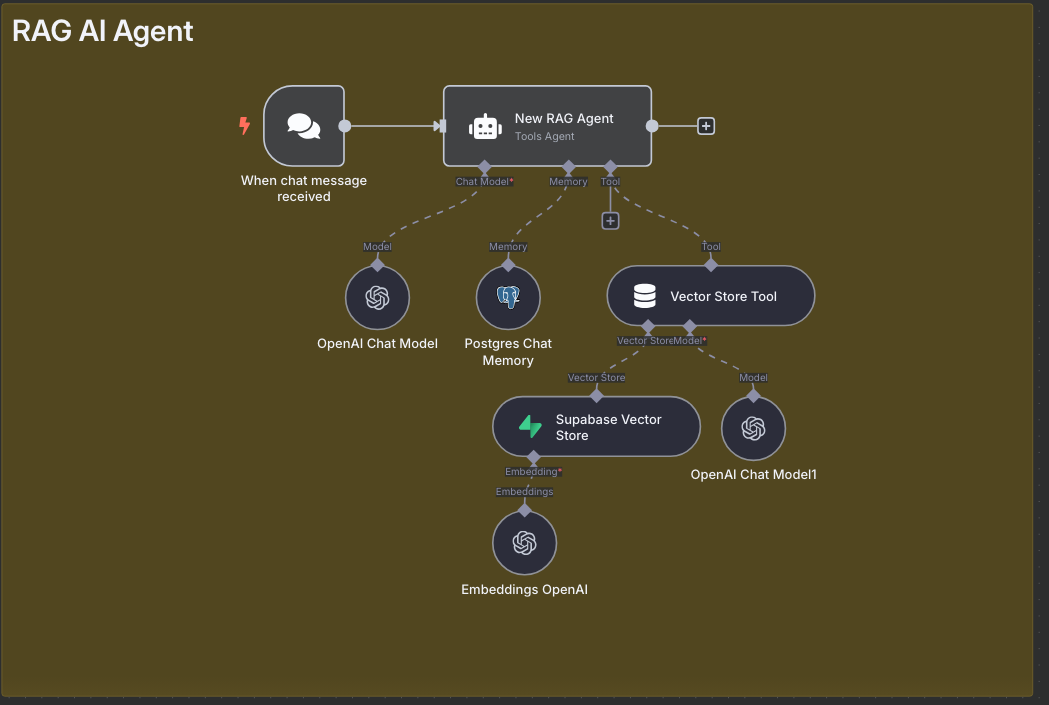This screenshot has width=1049, height=705.
Task: Click the 'Embeddings OpenAI' label
Action: click(524, 589)
